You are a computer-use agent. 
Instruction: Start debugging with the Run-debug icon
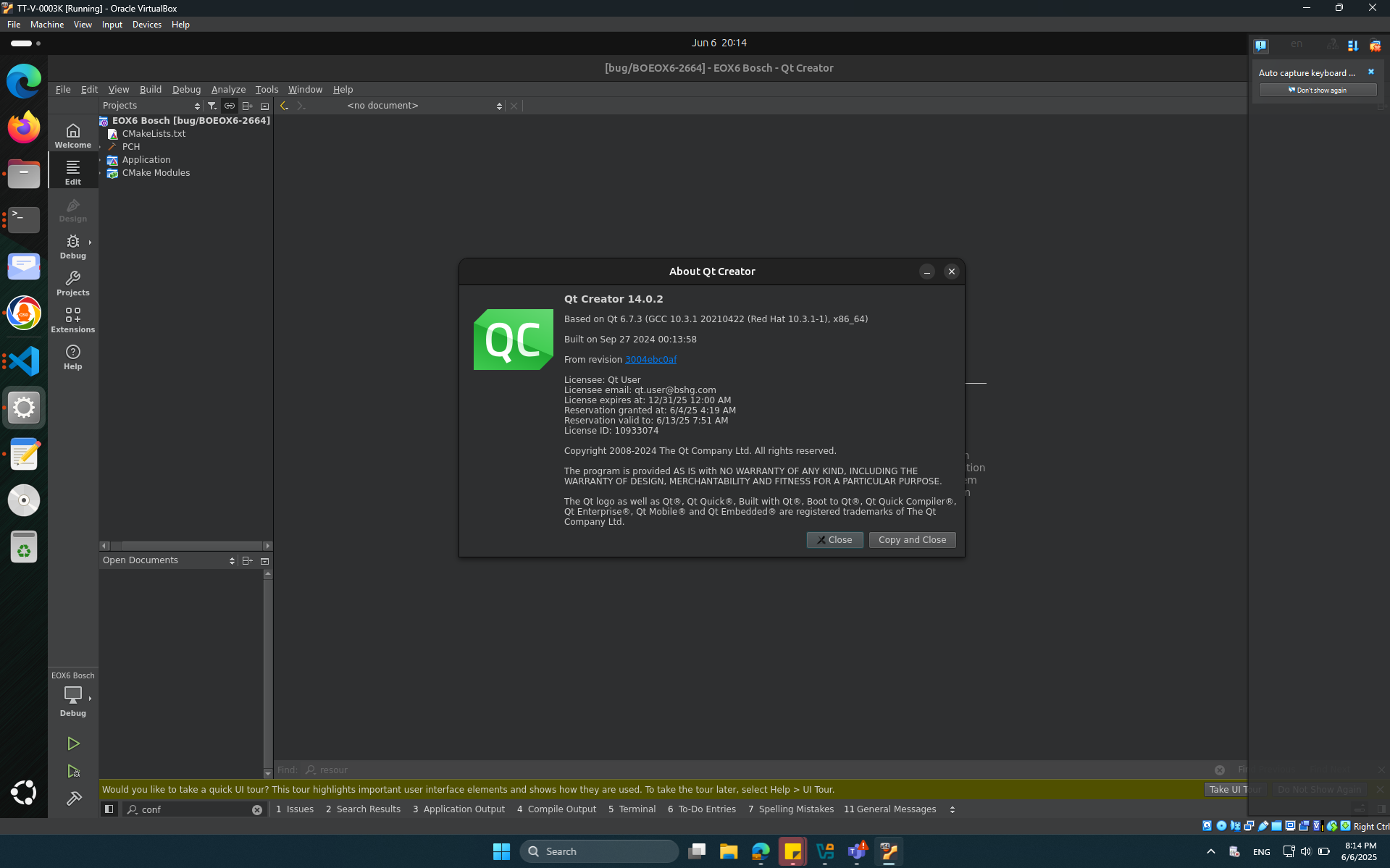click(73, 771)
